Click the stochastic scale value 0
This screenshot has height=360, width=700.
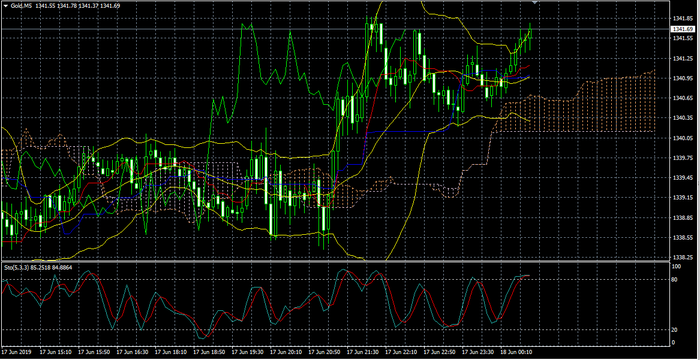(x=674, y=343)
